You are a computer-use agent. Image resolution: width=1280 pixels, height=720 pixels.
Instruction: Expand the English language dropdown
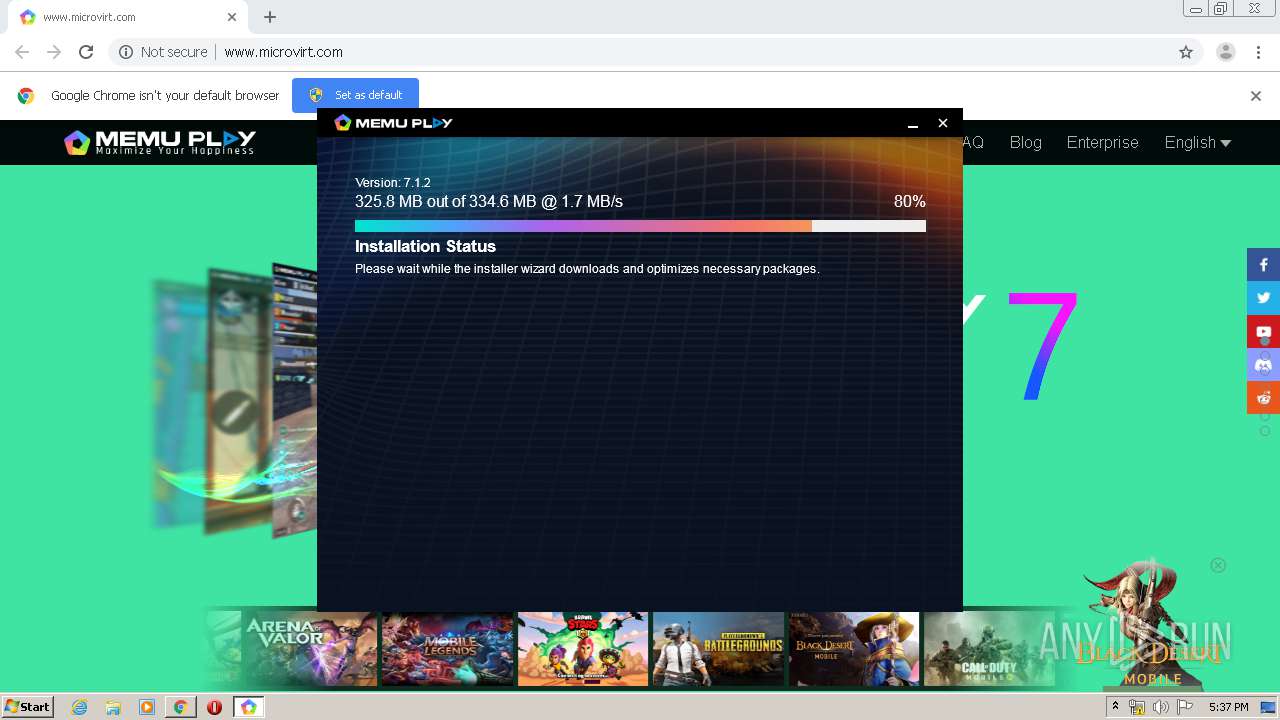pyautogui.click(x=1197, y=142)
